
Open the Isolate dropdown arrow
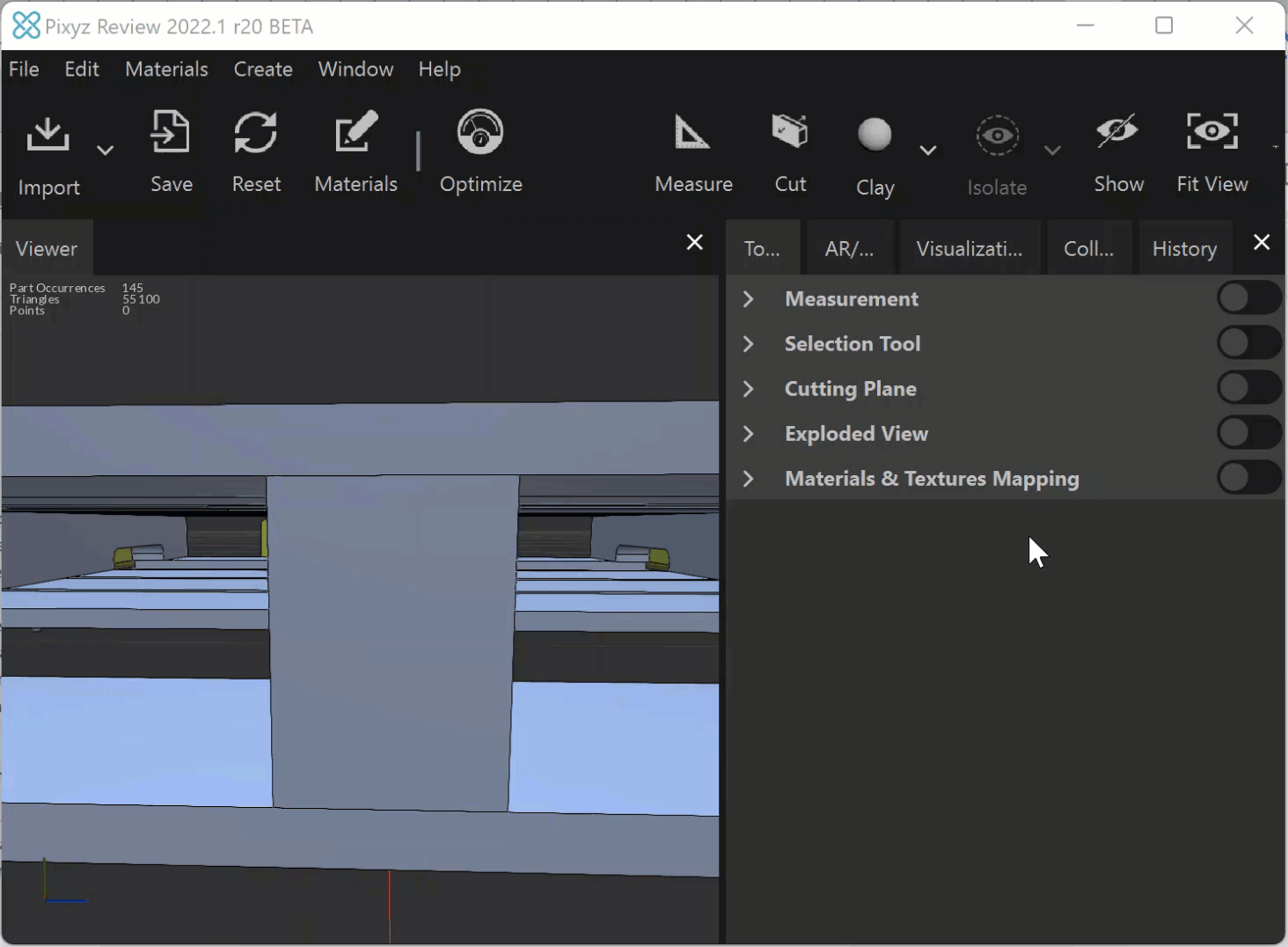(x=1052, y=150)
